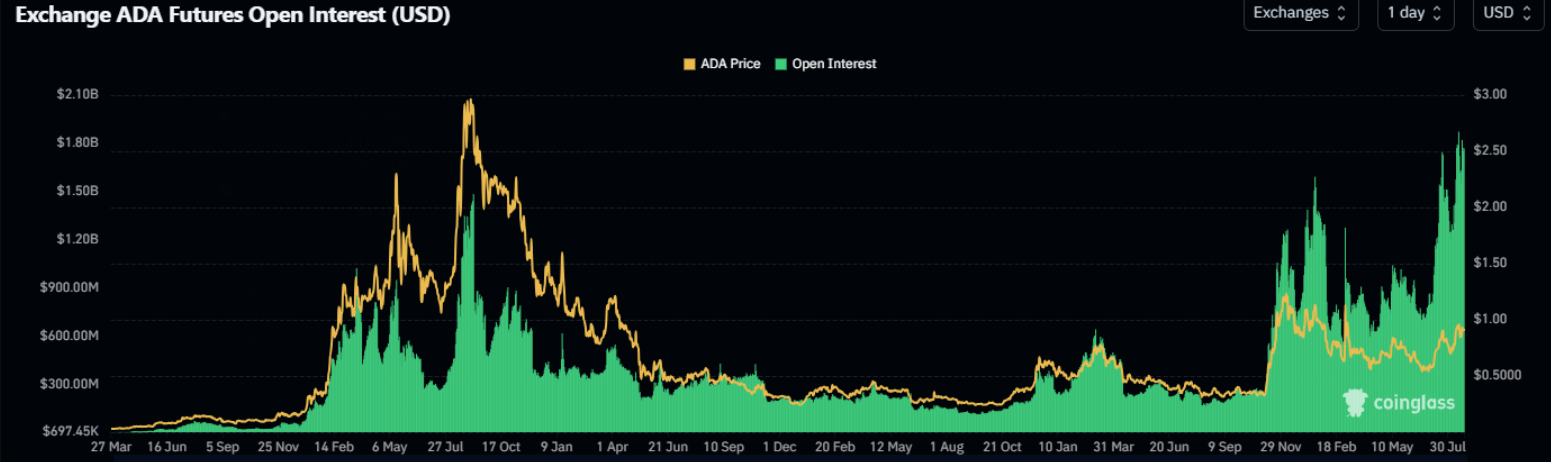Viewport: 1551px width, 462px height.
Task: Click the 27 Mar date label
Action: pyautogui.click(x=112, y=448)
